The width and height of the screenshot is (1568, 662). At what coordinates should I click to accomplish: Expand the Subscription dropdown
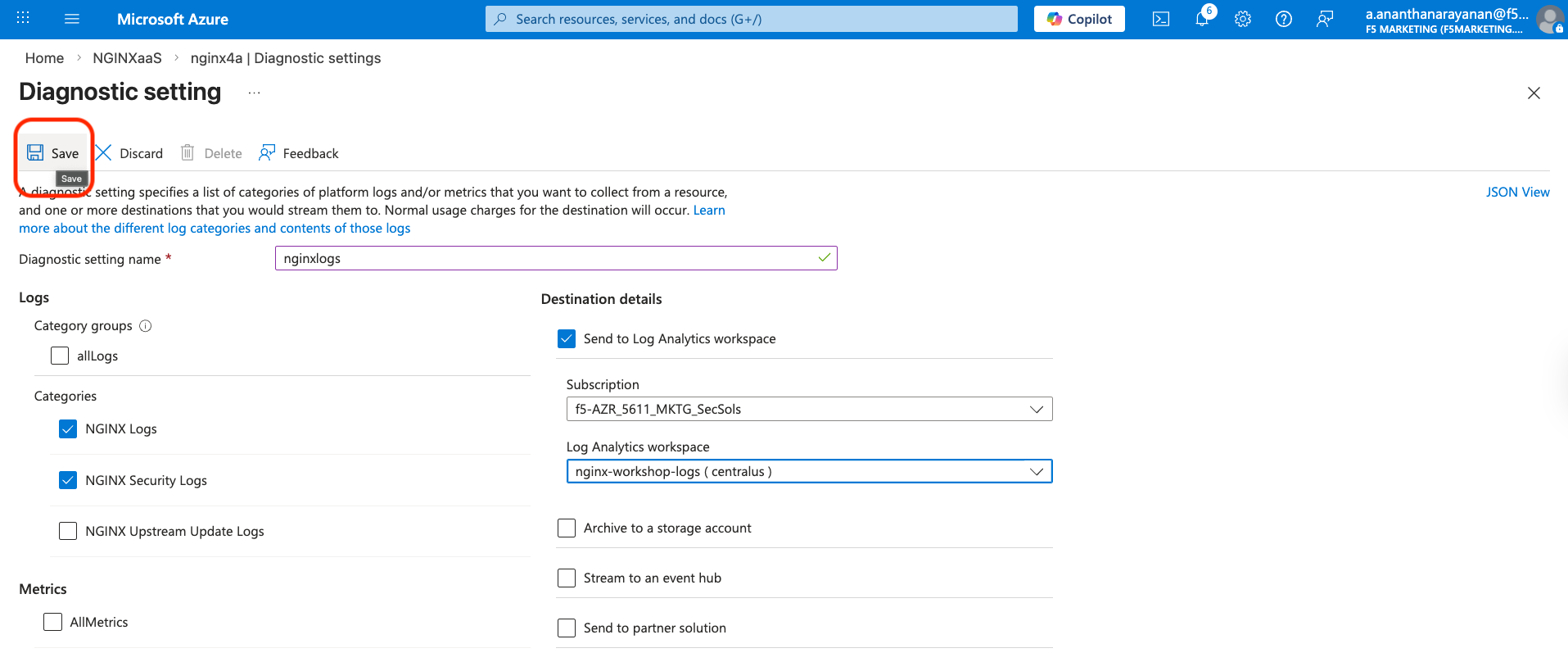coord(809,409)
